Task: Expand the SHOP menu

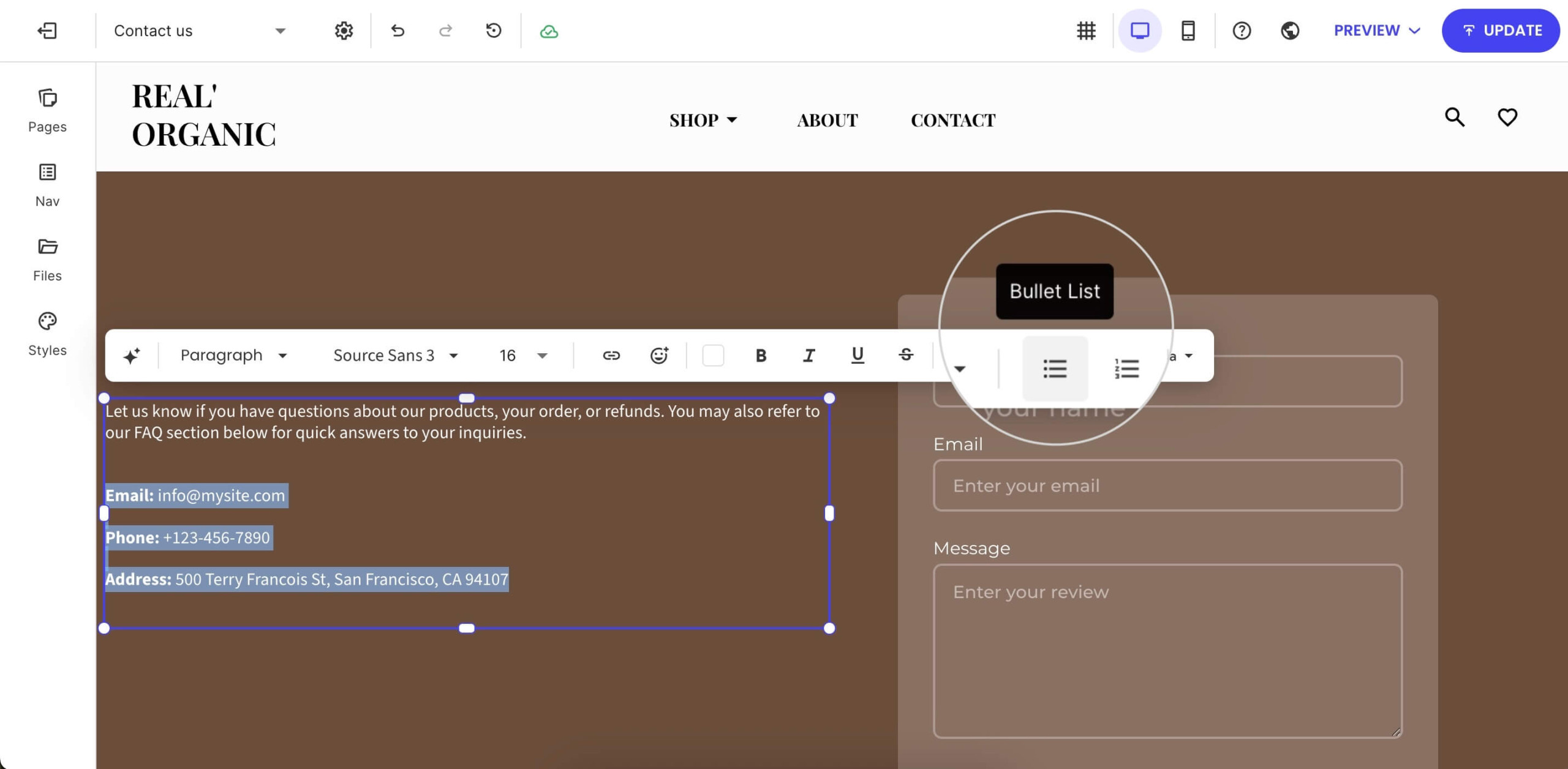Action: tap(703, 120)
